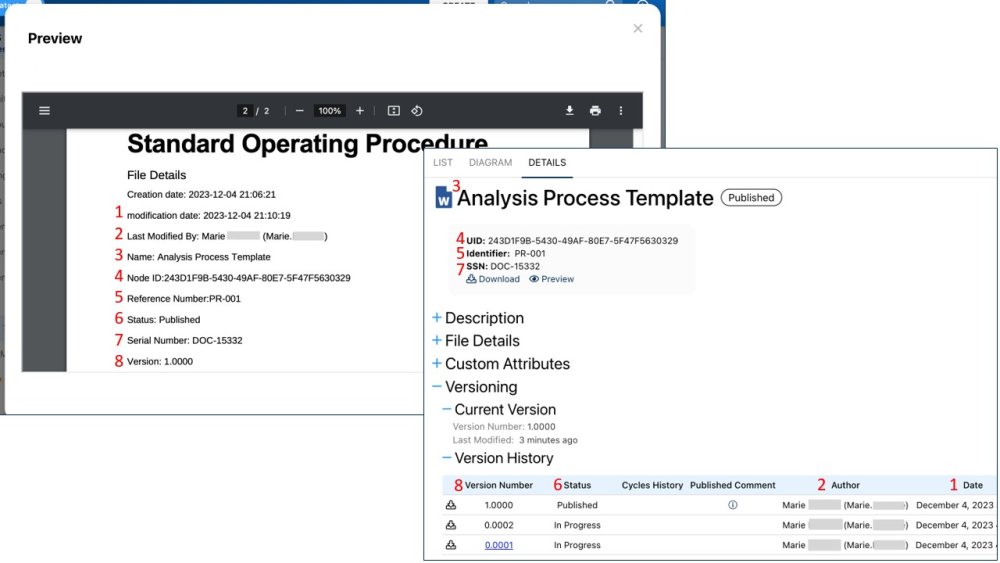The height and width of the screenshot is (563, 1000).
Task: Click 'Serial Number: DOC-15332' line in PDF
Action: (184, 340)
